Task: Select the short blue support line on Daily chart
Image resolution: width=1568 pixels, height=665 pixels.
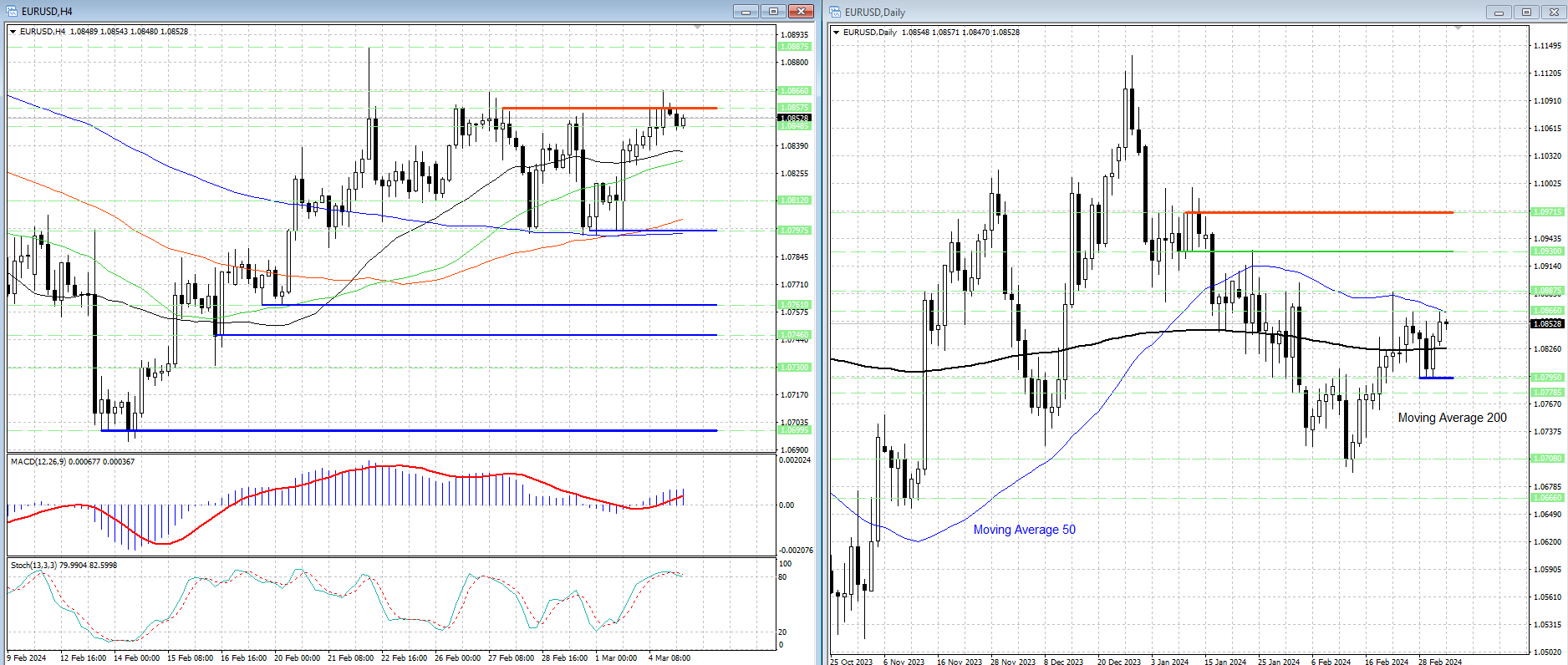Action: click(x=1436, y=378)
